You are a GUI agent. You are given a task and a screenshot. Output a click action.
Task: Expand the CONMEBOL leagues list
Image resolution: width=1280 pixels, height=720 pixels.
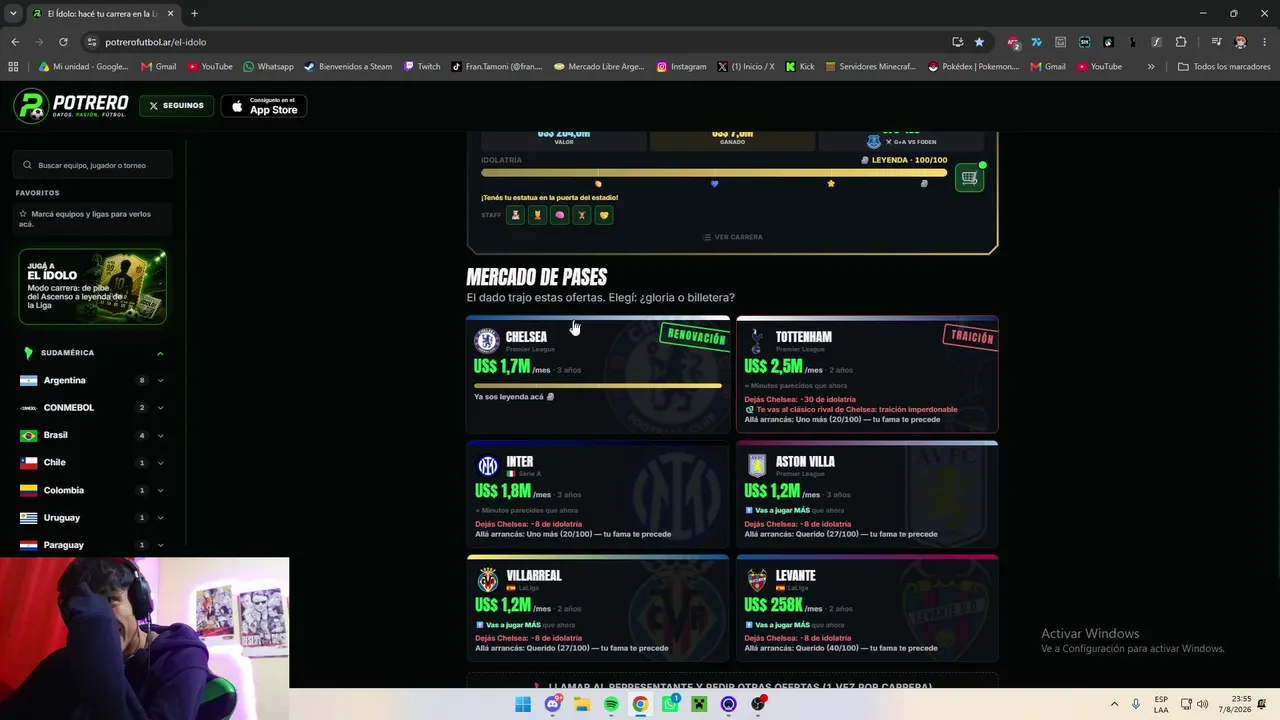coord(160,408)
